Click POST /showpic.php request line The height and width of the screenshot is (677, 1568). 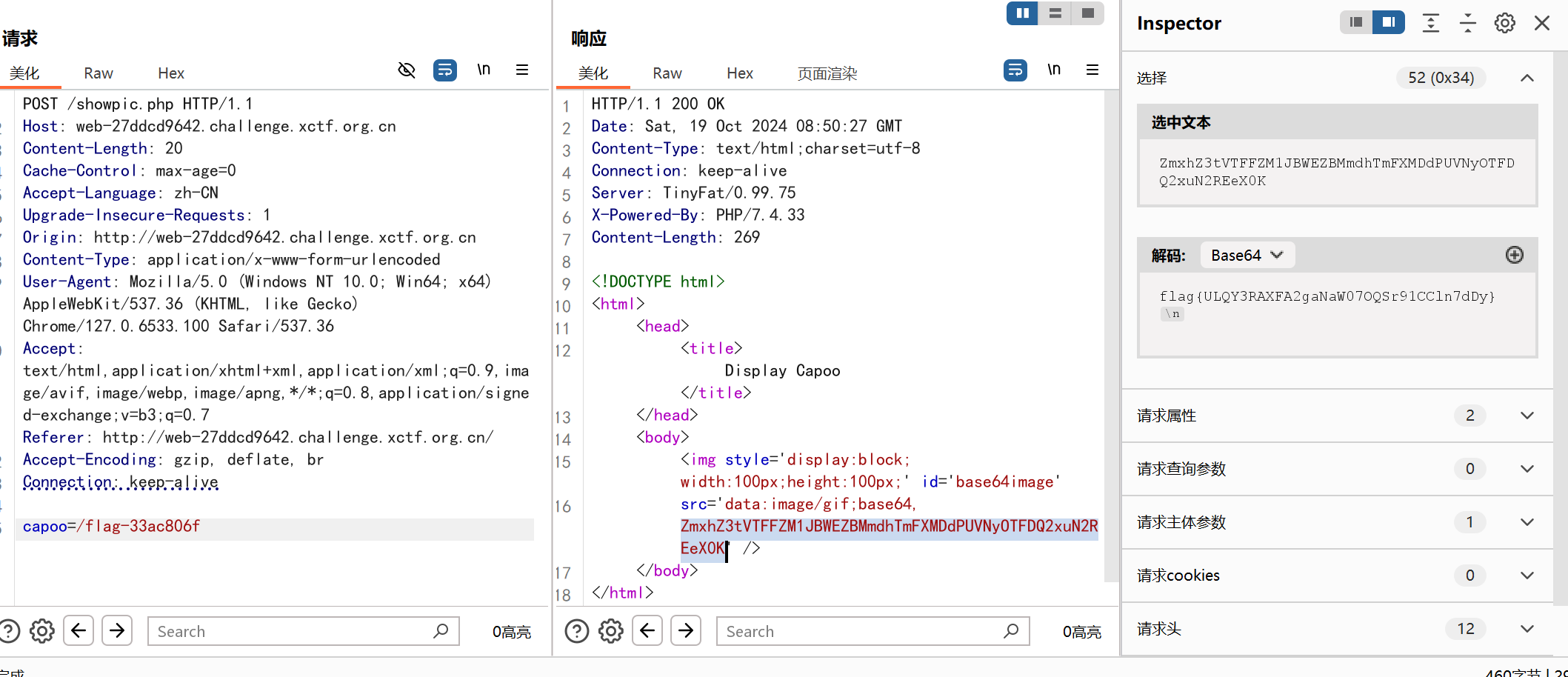click(138, 104)
